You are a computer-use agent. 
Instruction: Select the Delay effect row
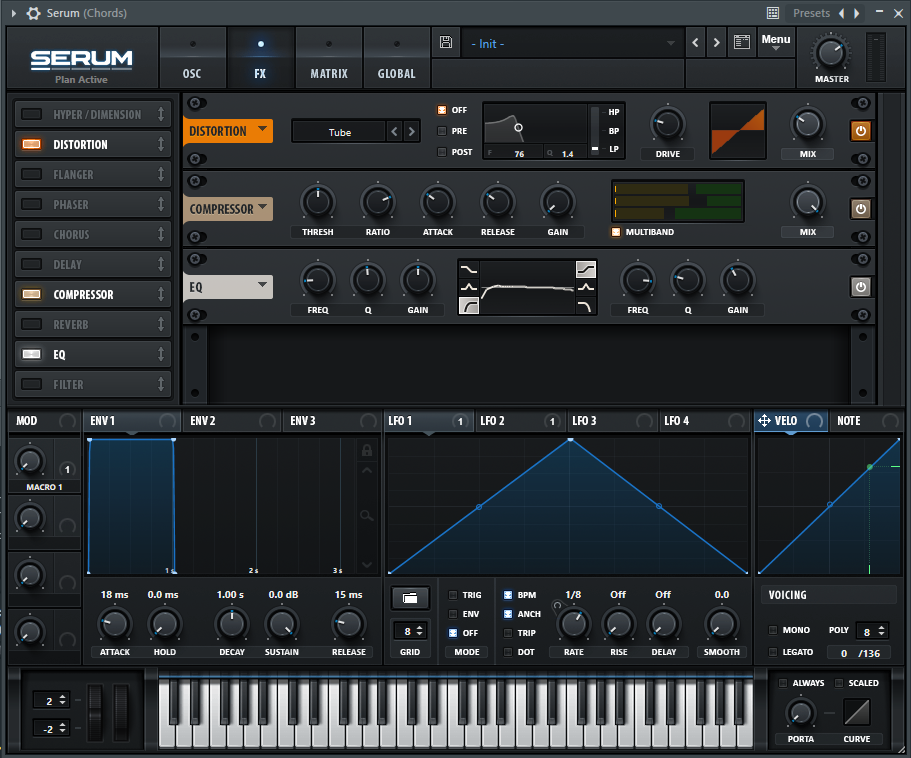[x=93, y=264]
